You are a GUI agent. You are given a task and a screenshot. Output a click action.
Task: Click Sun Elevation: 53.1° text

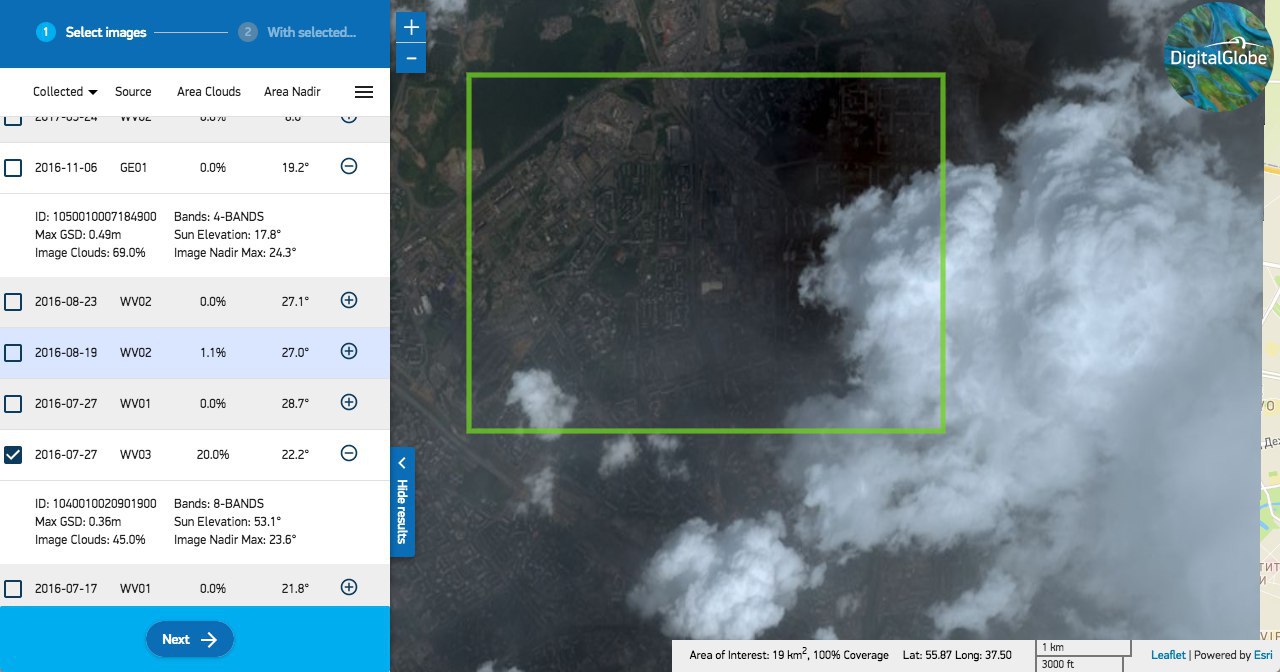[227, 522]
